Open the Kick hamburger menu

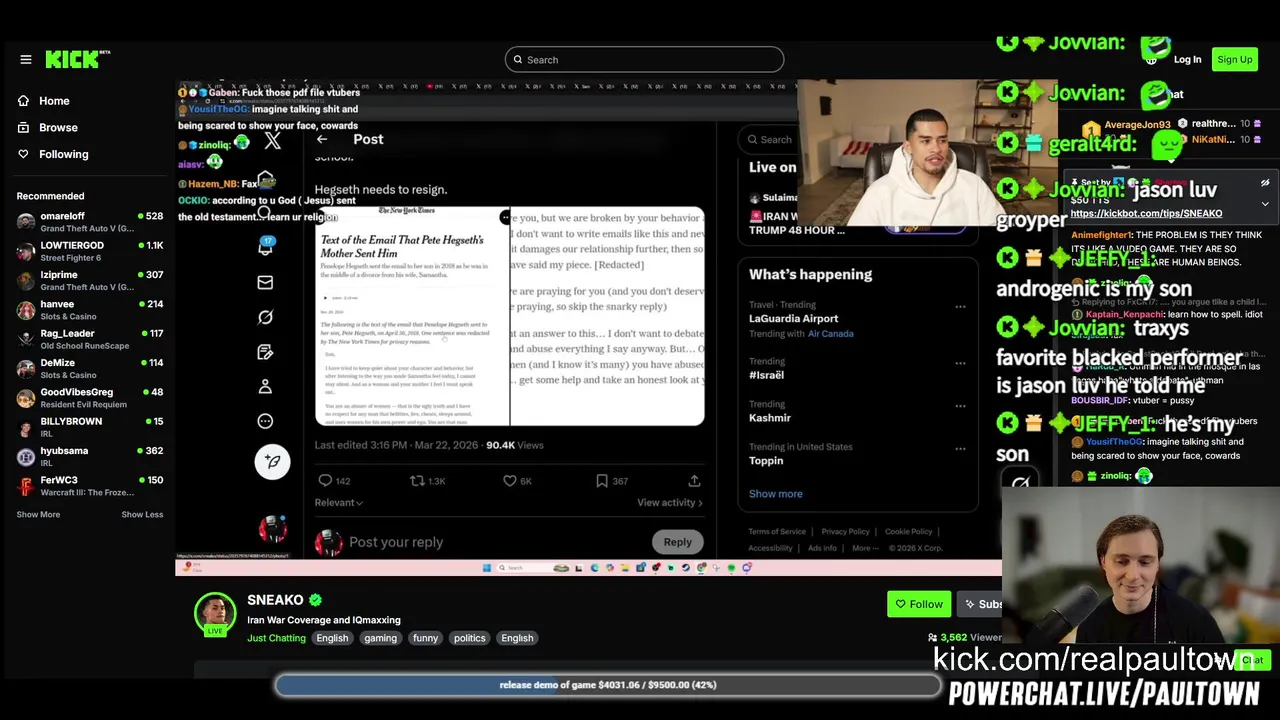click(x=26, y=60)
